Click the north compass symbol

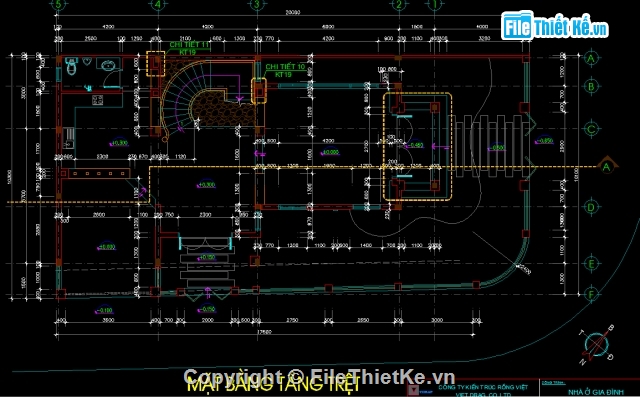pyautogui.click(x=597, y=344)
